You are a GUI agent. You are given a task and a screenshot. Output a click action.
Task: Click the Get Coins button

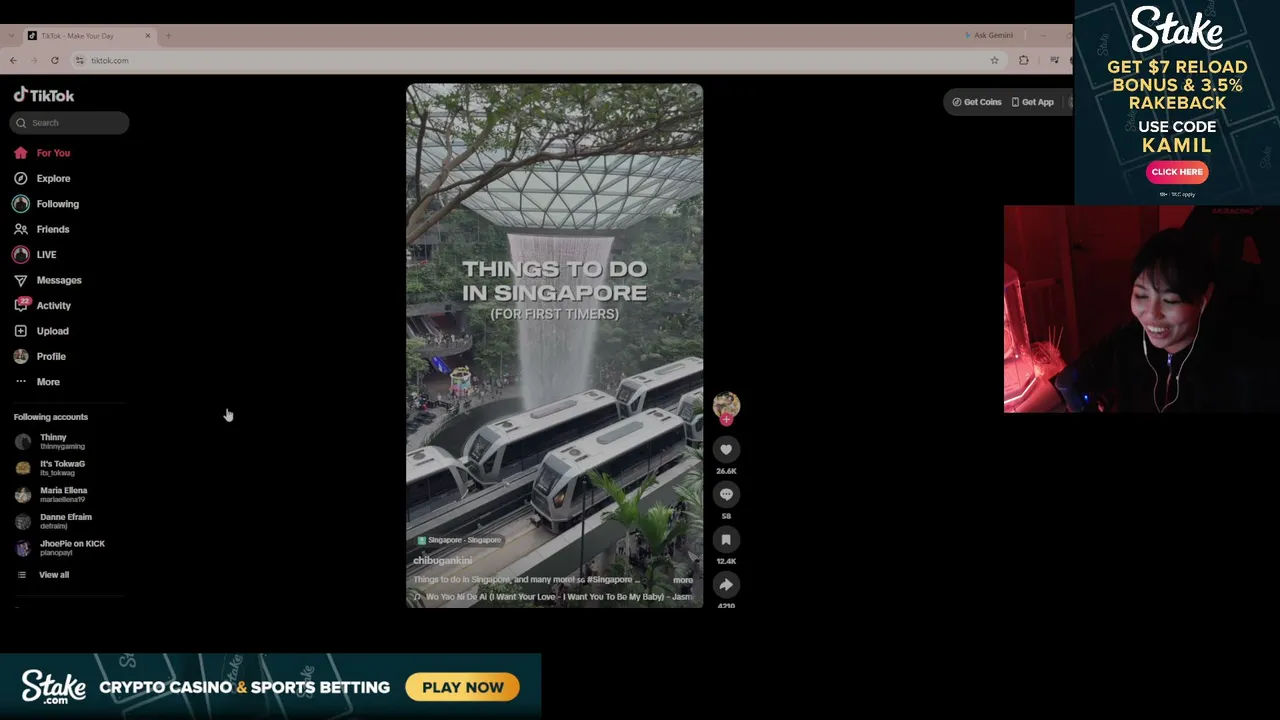coord(977,102)
